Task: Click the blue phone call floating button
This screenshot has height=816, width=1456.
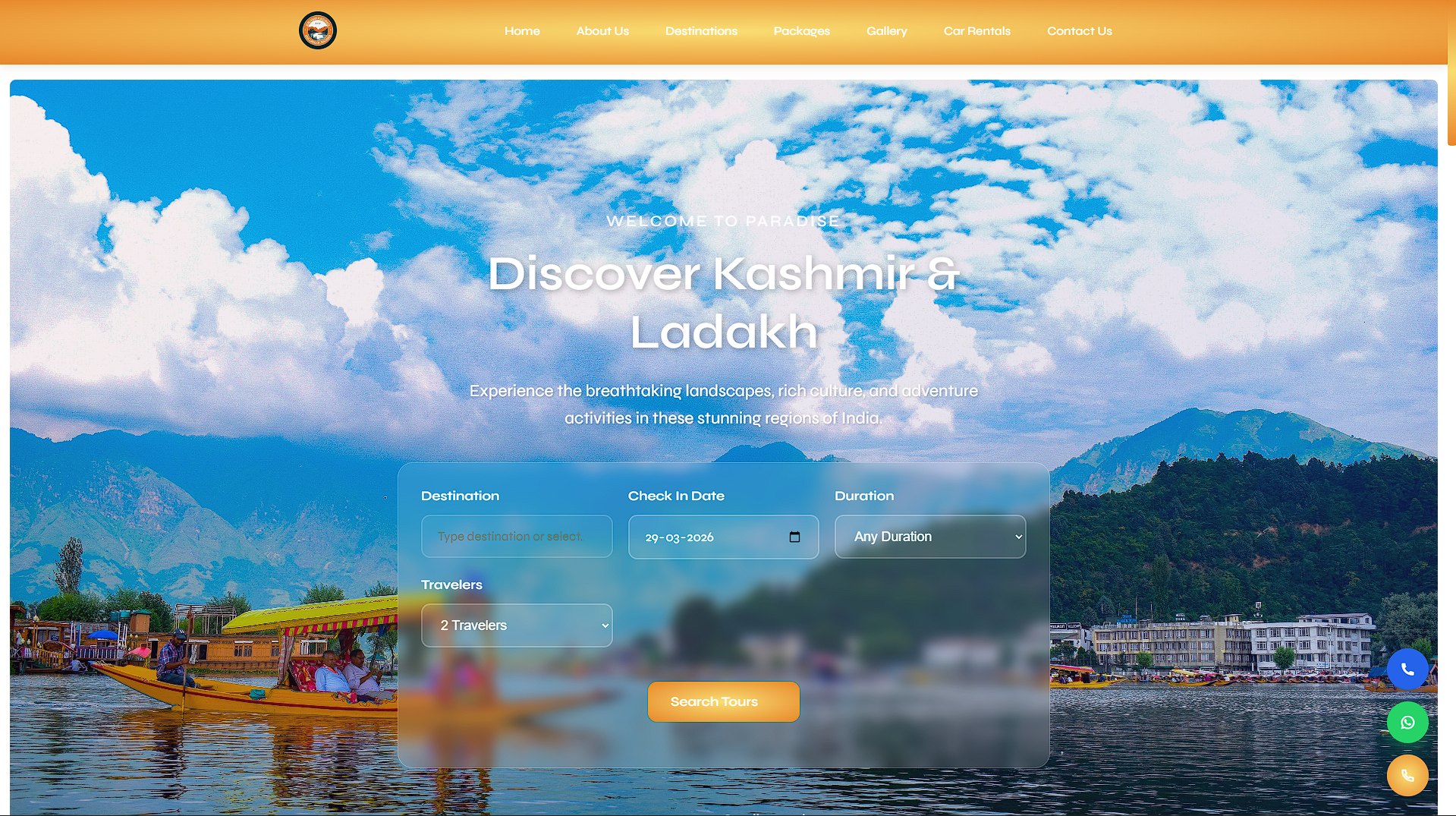Action: point(1407,669)
